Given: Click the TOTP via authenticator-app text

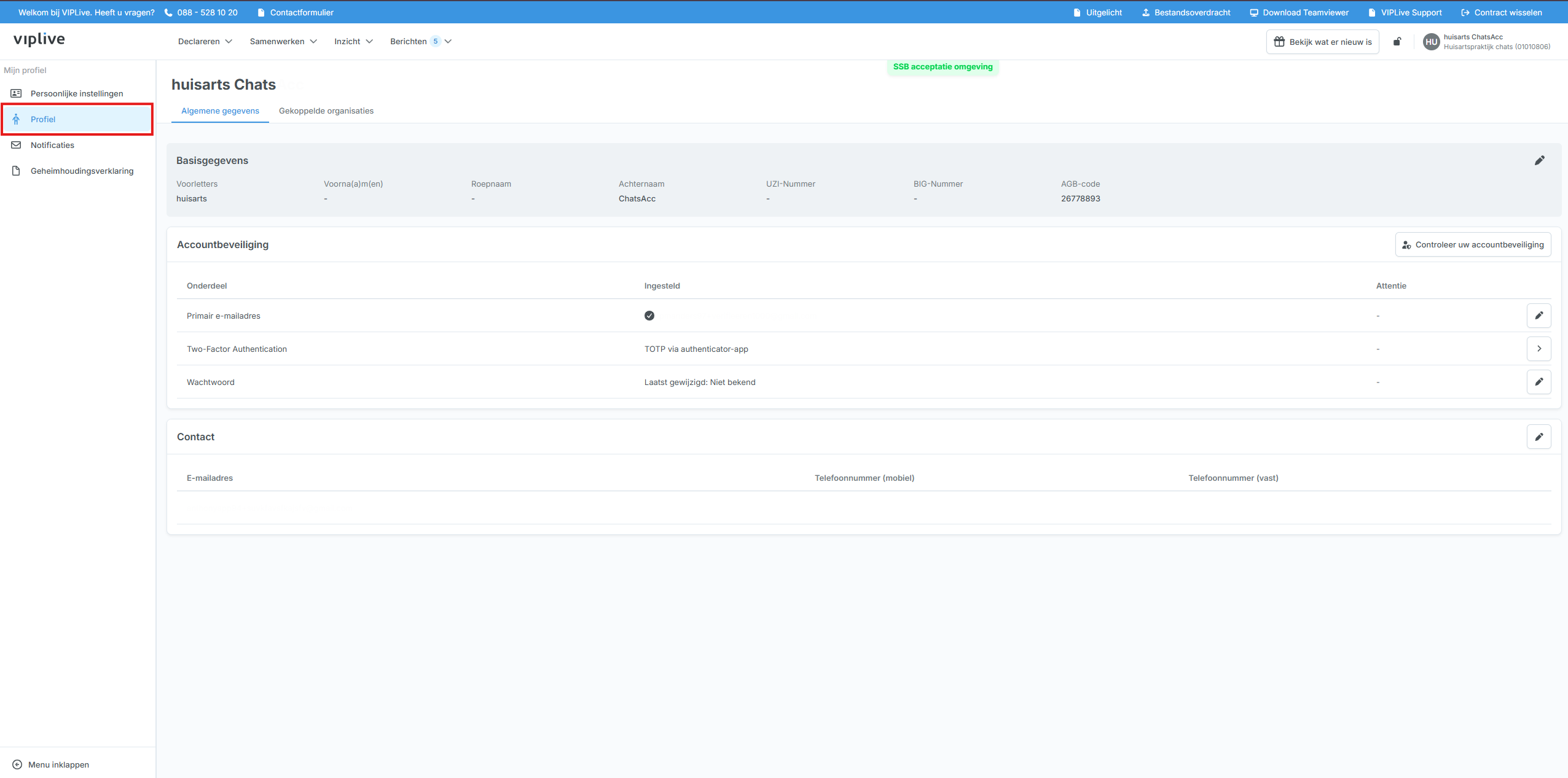Looking at the screenshot, I should pyautogui.click(x=696, y=349).
